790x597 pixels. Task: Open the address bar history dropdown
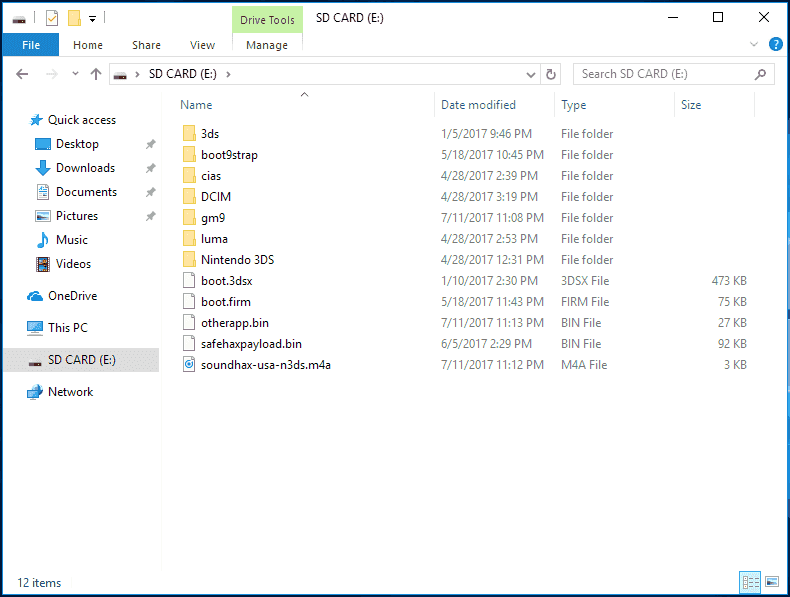531,75
